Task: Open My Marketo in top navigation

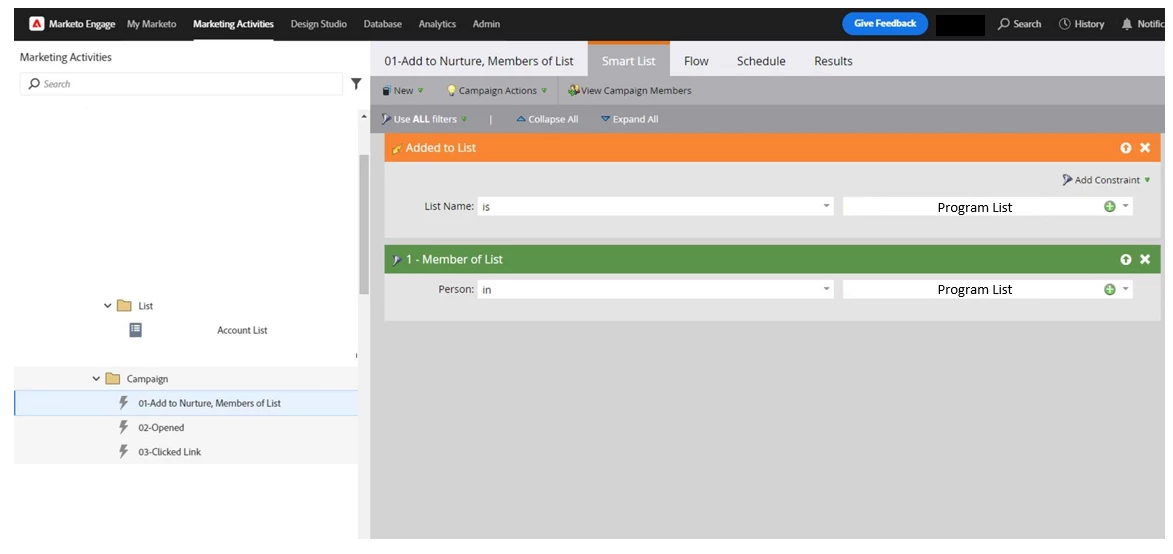Action: coord(152,24)
